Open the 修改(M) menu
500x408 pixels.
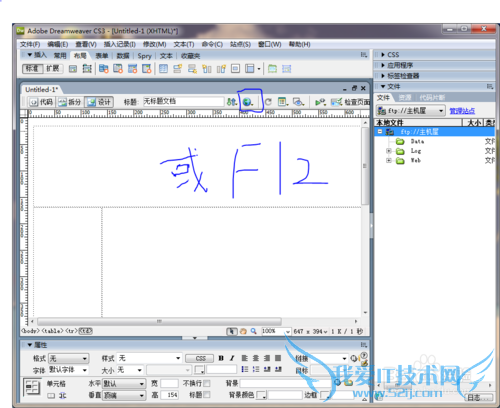[154, 44]
